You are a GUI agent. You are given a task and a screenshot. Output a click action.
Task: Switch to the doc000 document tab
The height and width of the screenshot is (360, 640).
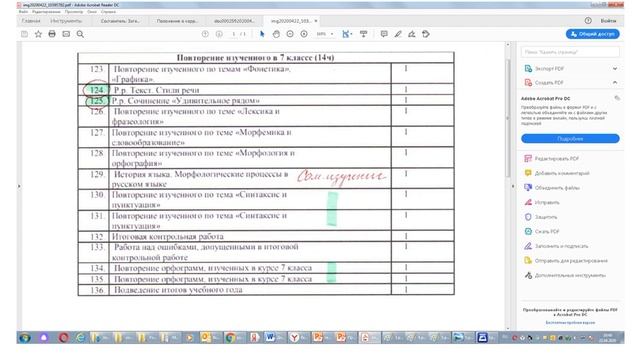point(234,21)
